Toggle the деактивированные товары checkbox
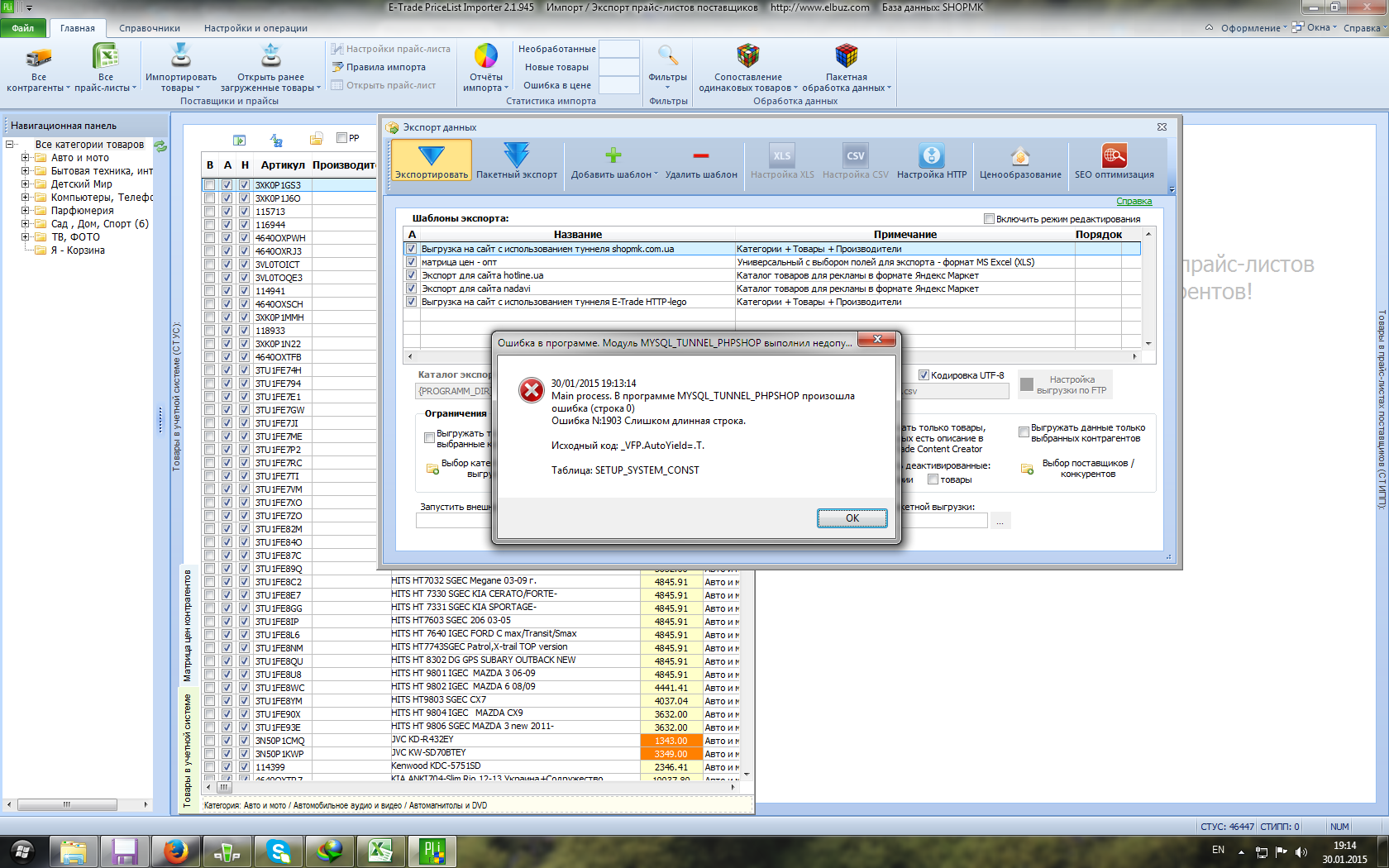1389x868 pixels. coord(933,479)
